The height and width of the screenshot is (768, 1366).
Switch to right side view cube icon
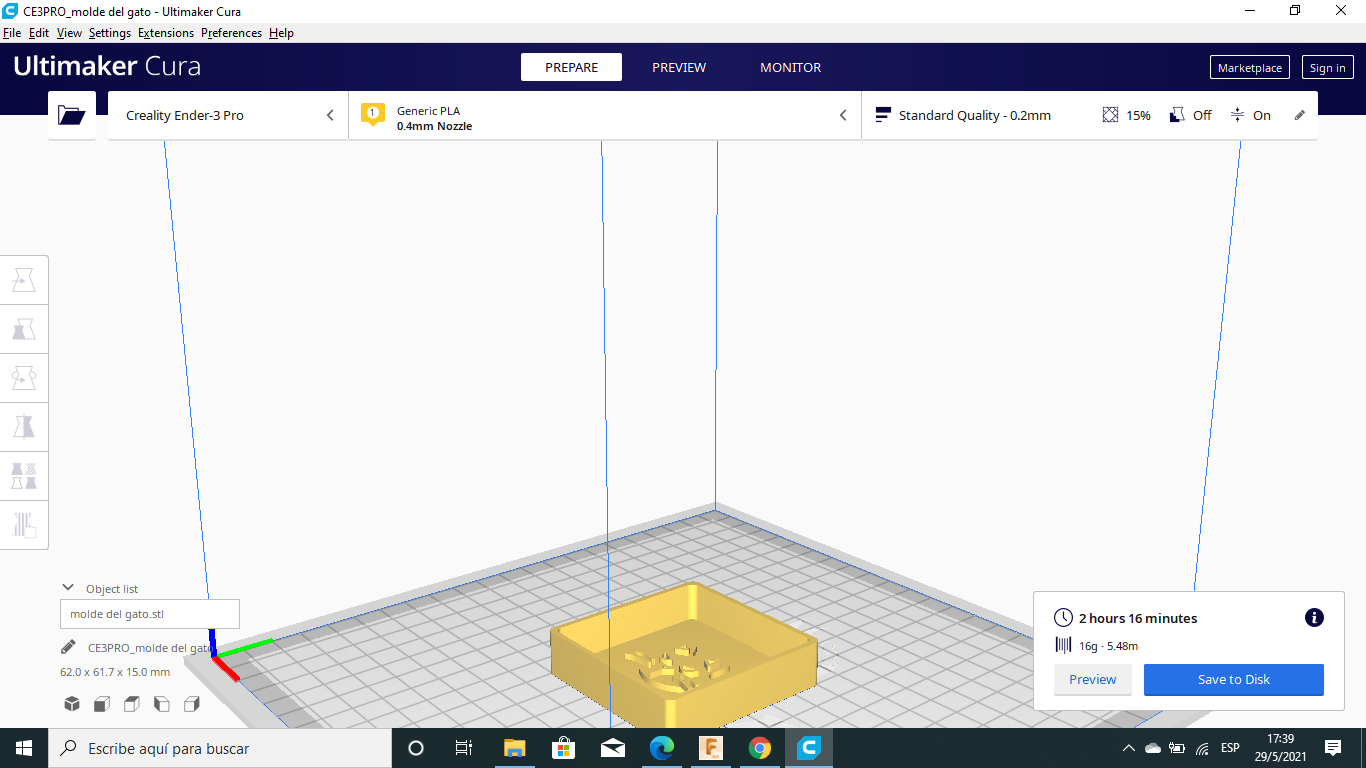[191, 704]
